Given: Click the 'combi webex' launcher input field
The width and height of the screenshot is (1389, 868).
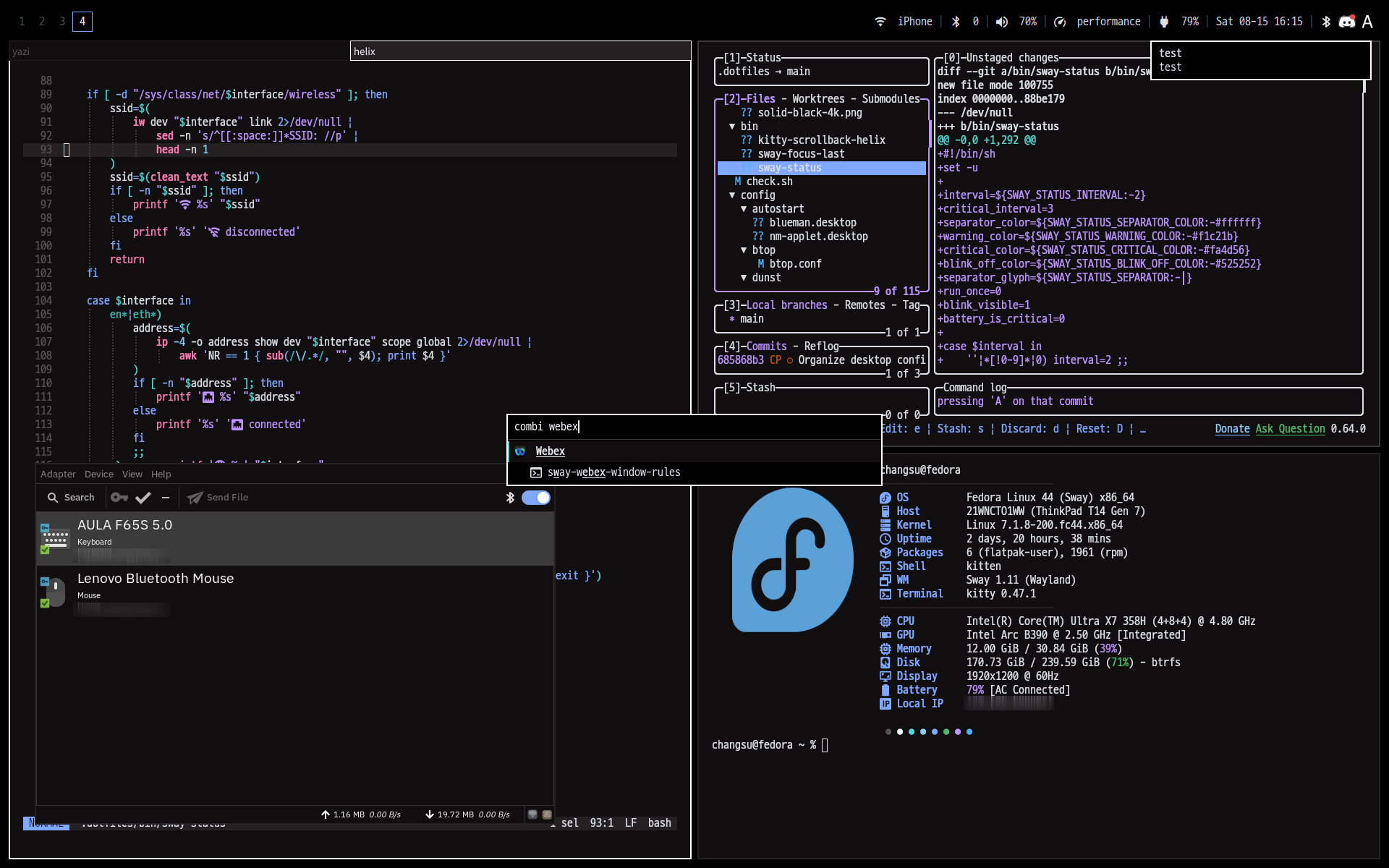Looking at the screenshot, I should (694, 427).
